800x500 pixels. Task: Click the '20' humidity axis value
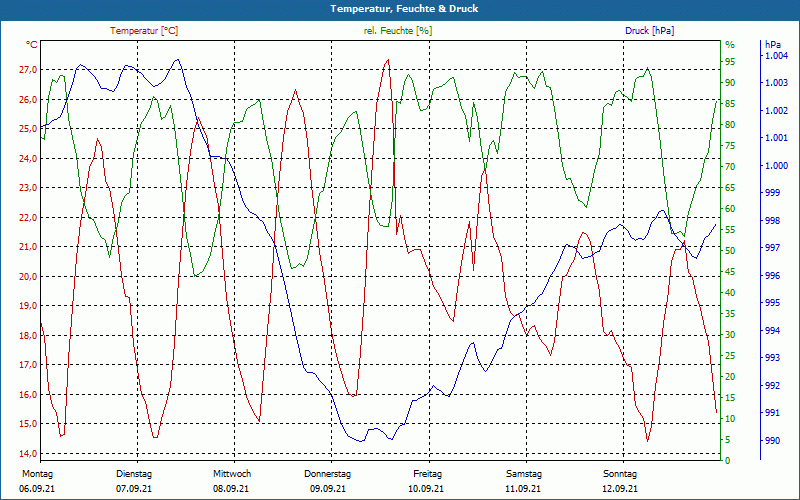[730, 377]
